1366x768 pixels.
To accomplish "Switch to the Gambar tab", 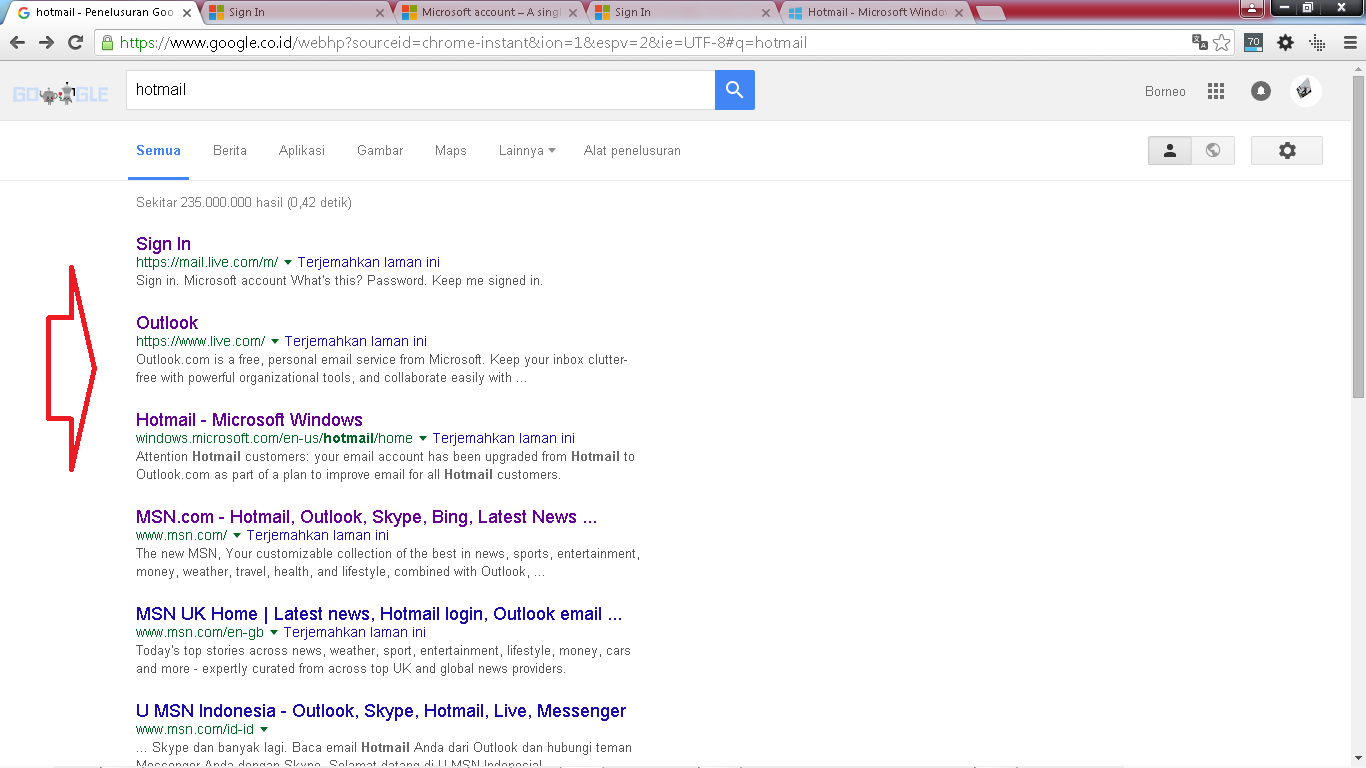I will pos(380,150).
